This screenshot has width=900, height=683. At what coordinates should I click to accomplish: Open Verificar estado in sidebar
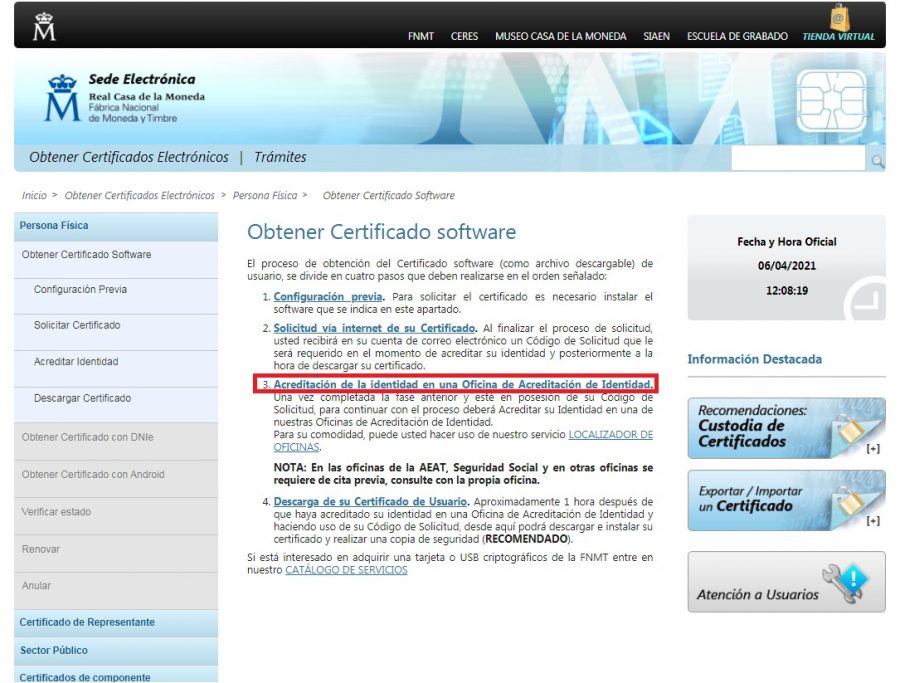tap(56, 512)
